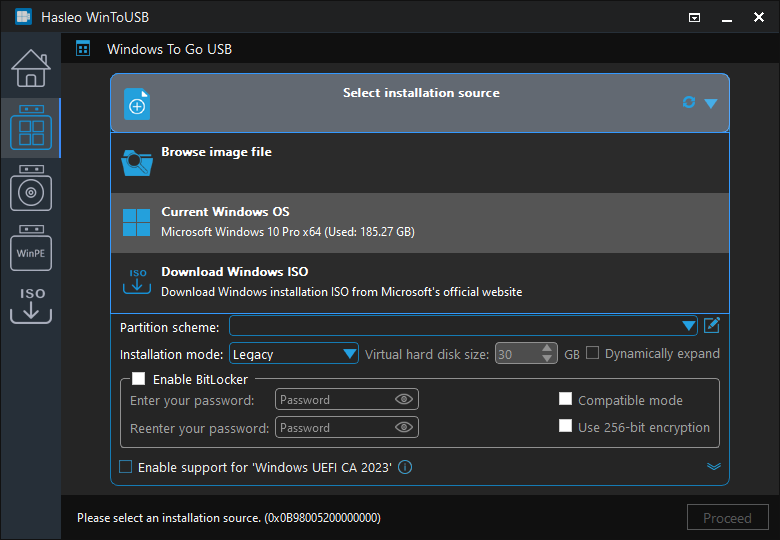780x540 pixels.
Task: Click the Installation mode label
Action: [x=171, y=354]
